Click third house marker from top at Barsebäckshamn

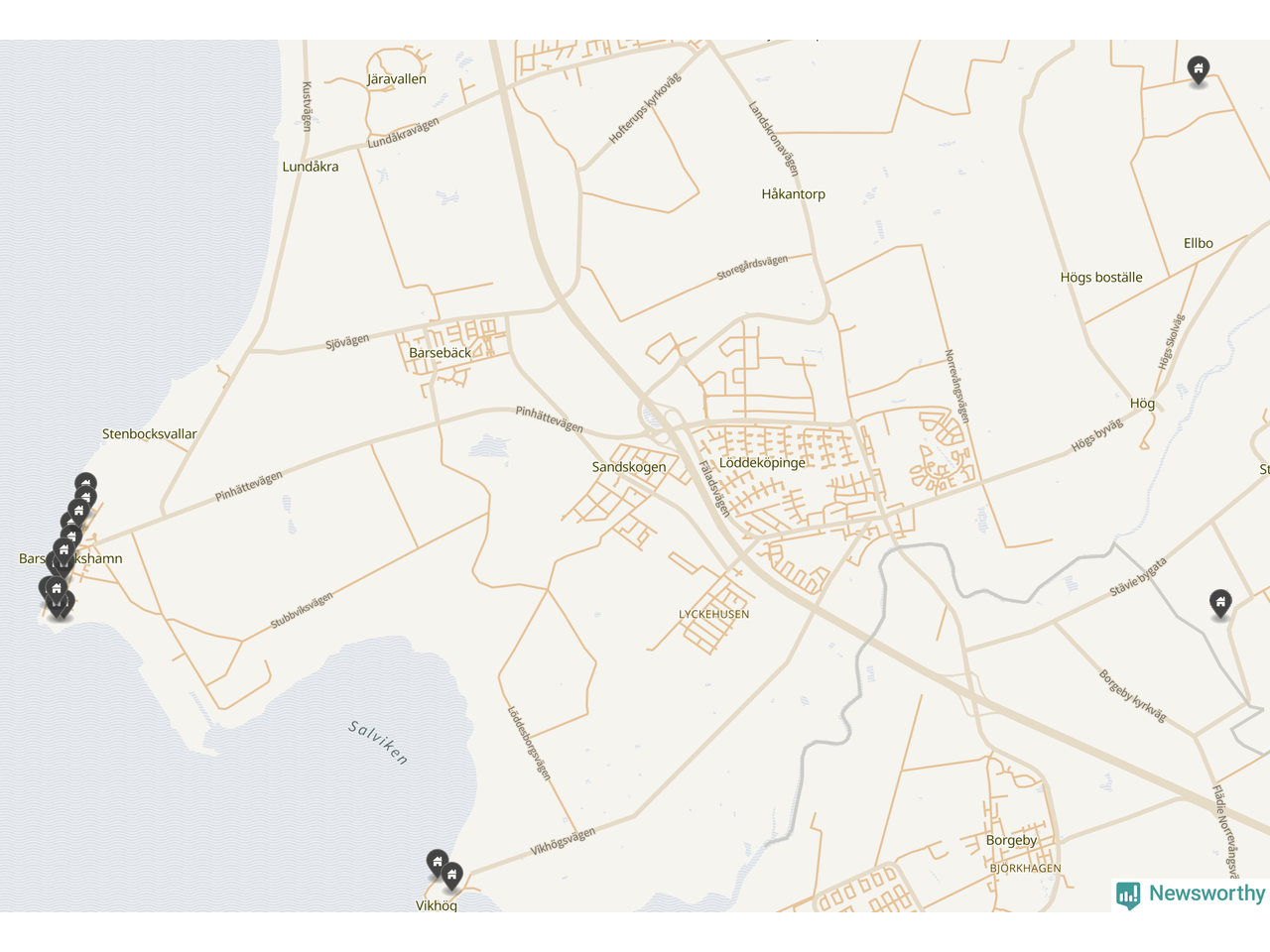point(79,513)
